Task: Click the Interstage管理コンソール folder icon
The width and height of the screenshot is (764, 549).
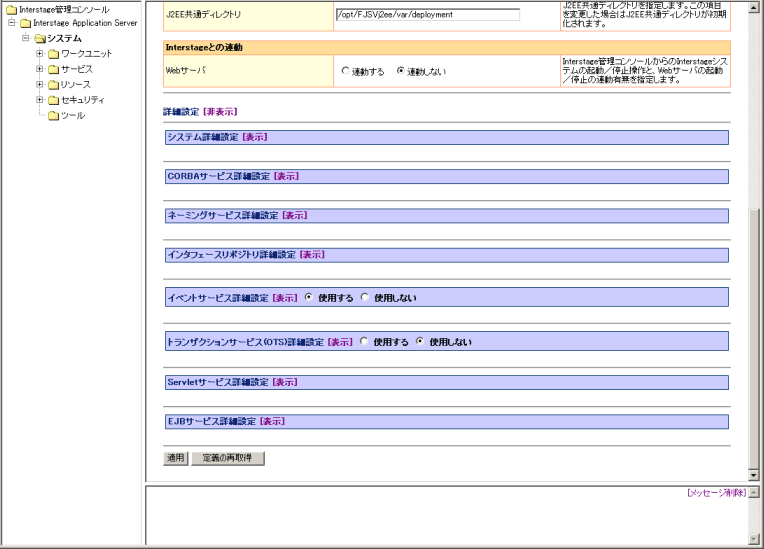Action: point(11,9)
